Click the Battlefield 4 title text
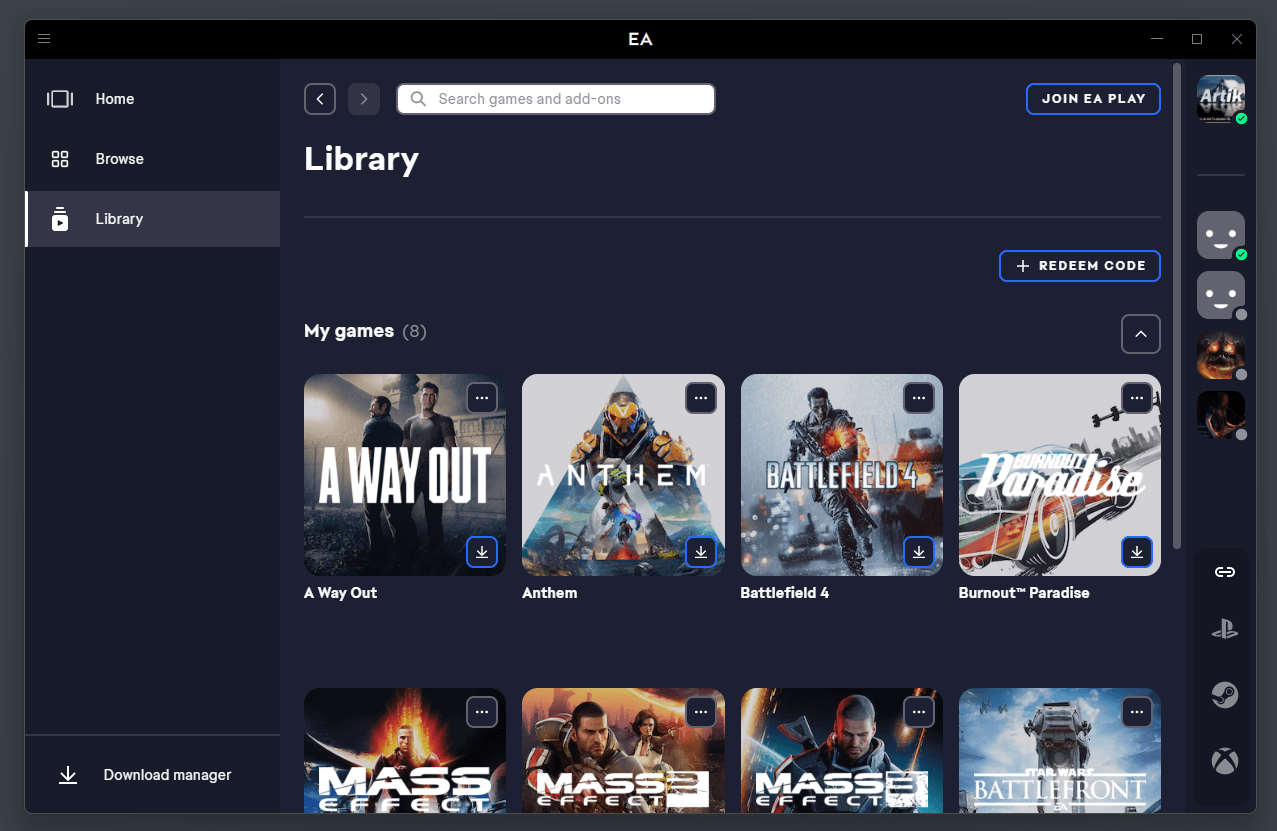 click(x=785, y=593)
